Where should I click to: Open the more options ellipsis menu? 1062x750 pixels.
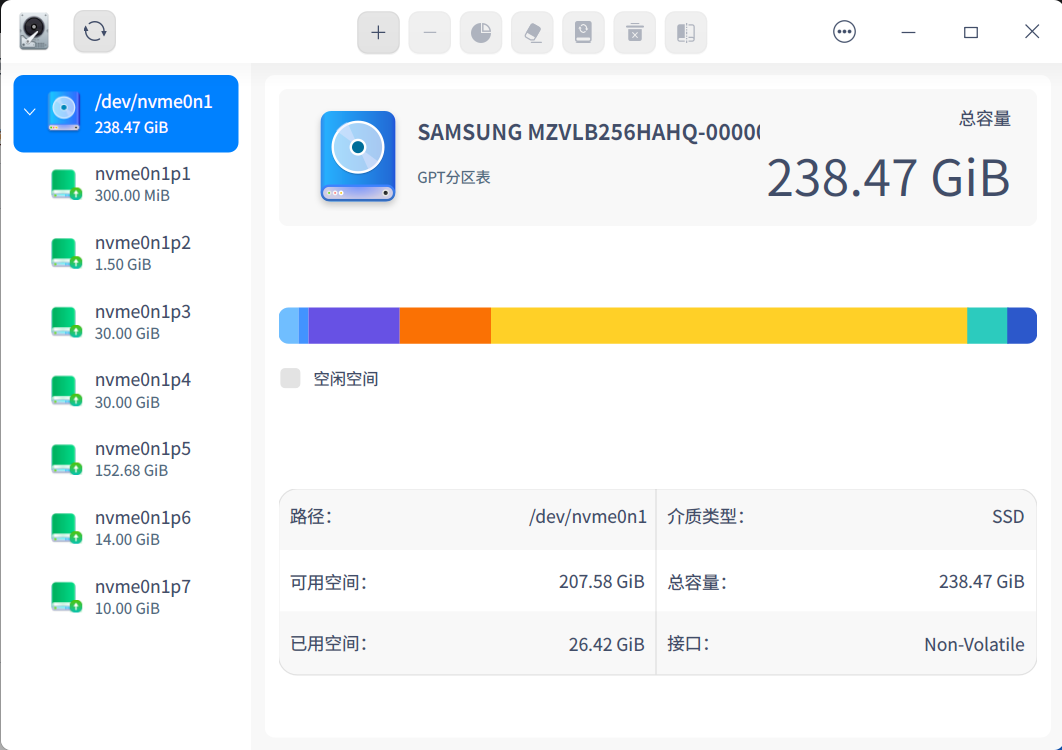pyautogui.click(x=844, y=31)
